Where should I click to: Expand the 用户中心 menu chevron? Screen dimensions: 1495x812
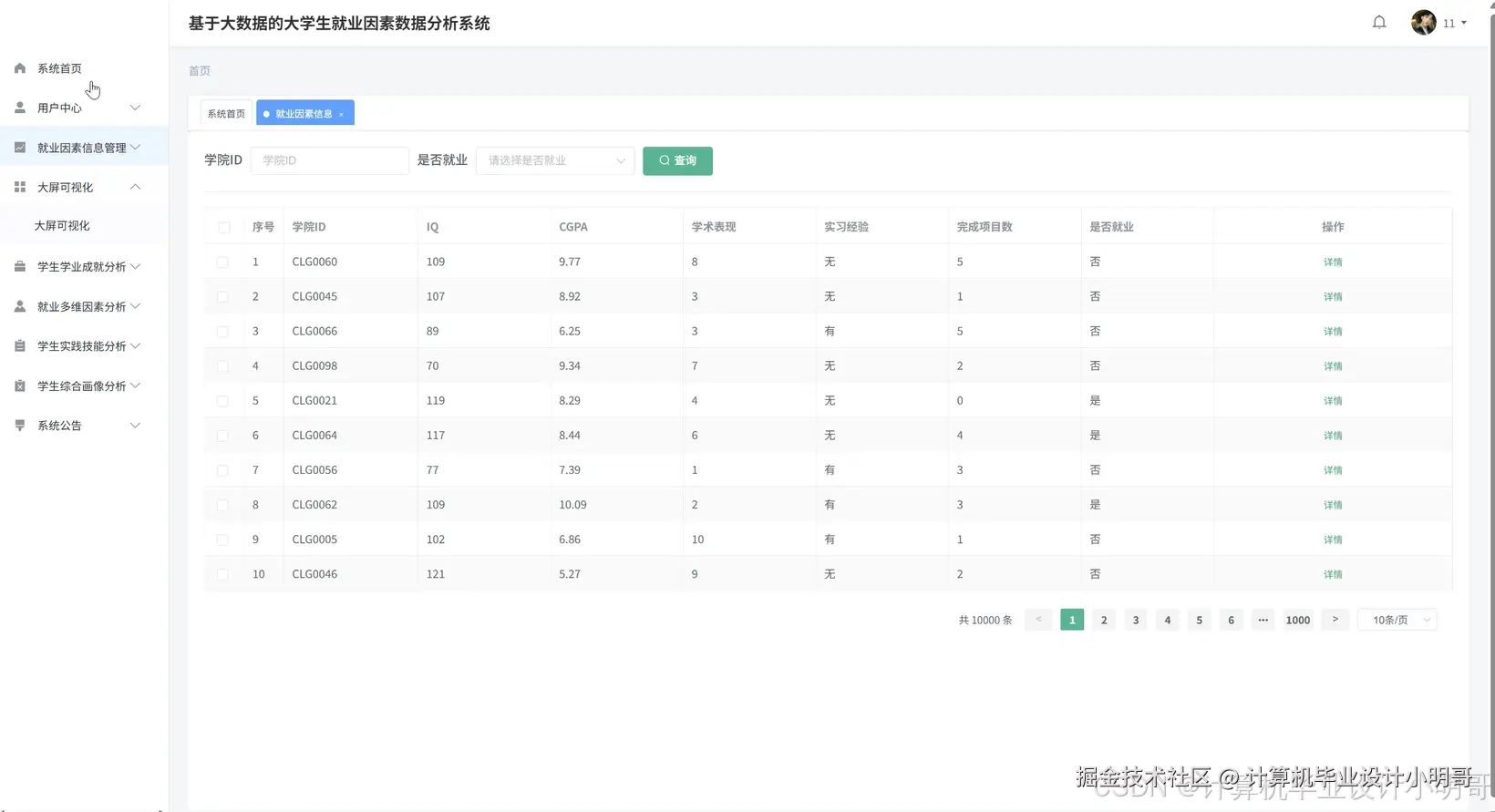[135, 108]
